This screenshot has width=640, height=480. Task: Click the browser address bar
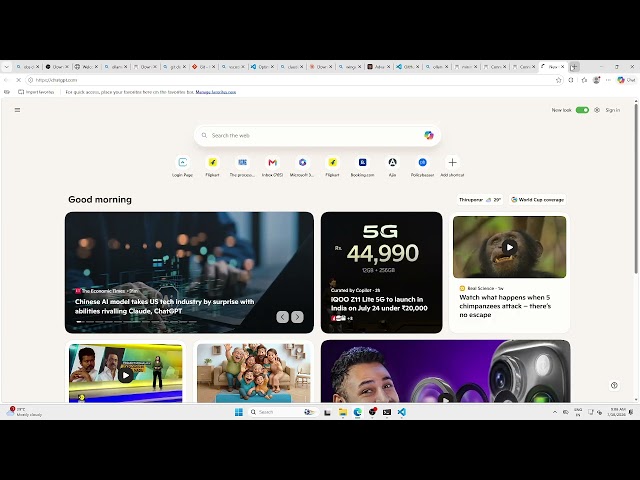[x=294, y=80]
